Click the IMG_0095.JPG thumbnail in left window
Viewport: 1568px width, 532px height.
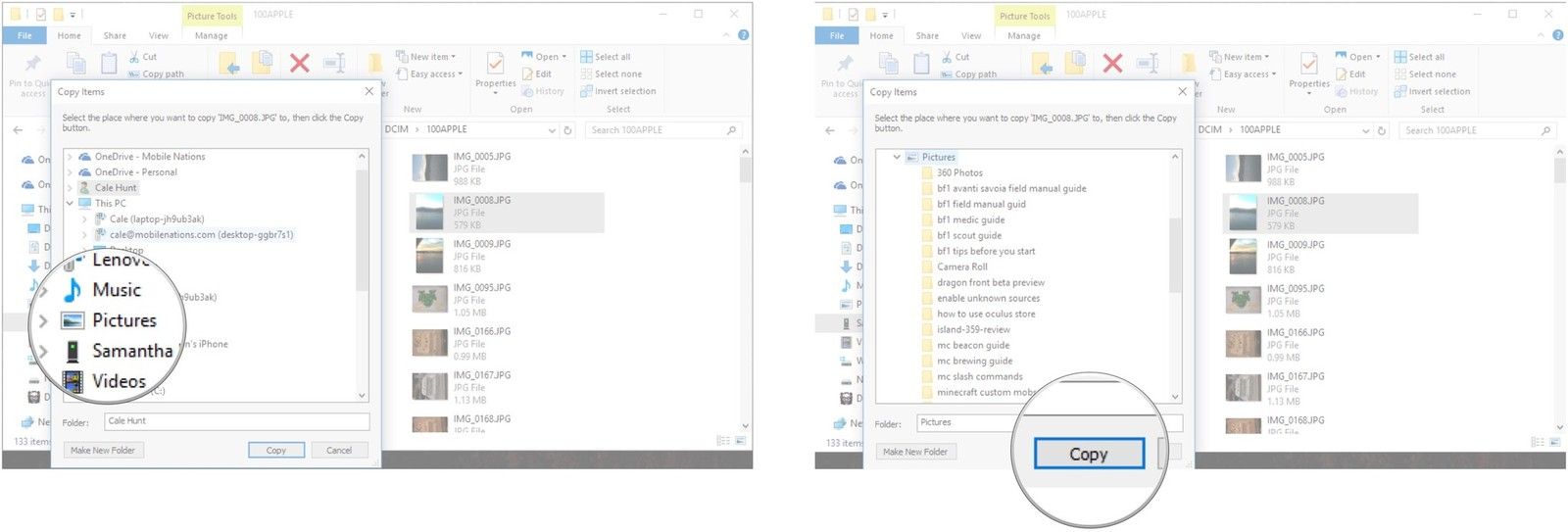(429, 299)
